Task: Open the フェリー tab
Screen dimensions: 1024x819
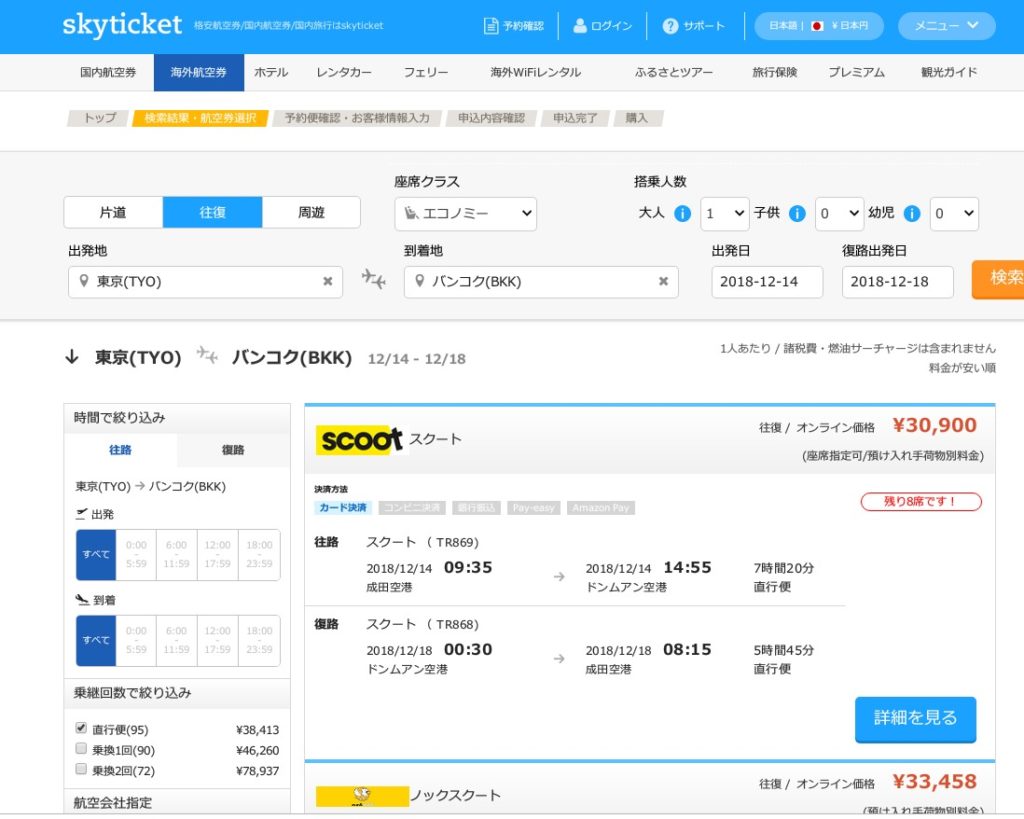Action: pyautogui.click(x=426, y=72)
